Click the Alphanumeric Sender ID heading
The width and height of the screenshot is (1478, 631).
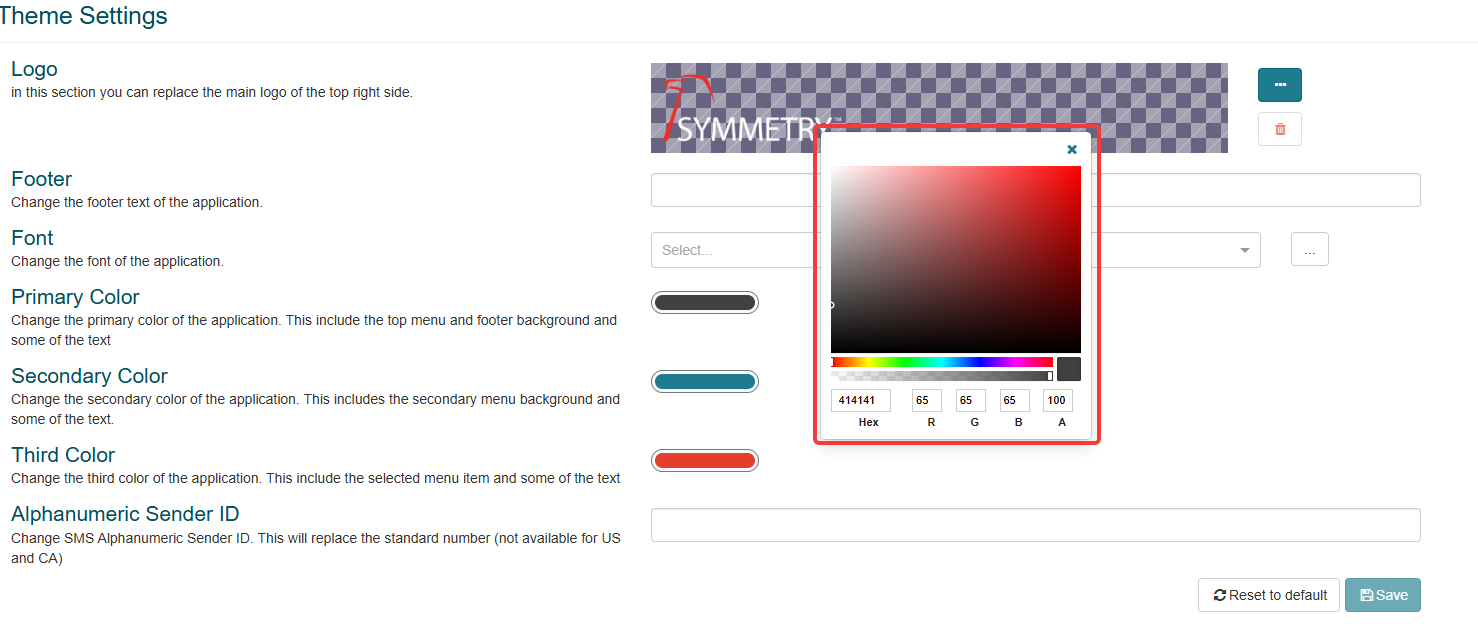[125, 514]
